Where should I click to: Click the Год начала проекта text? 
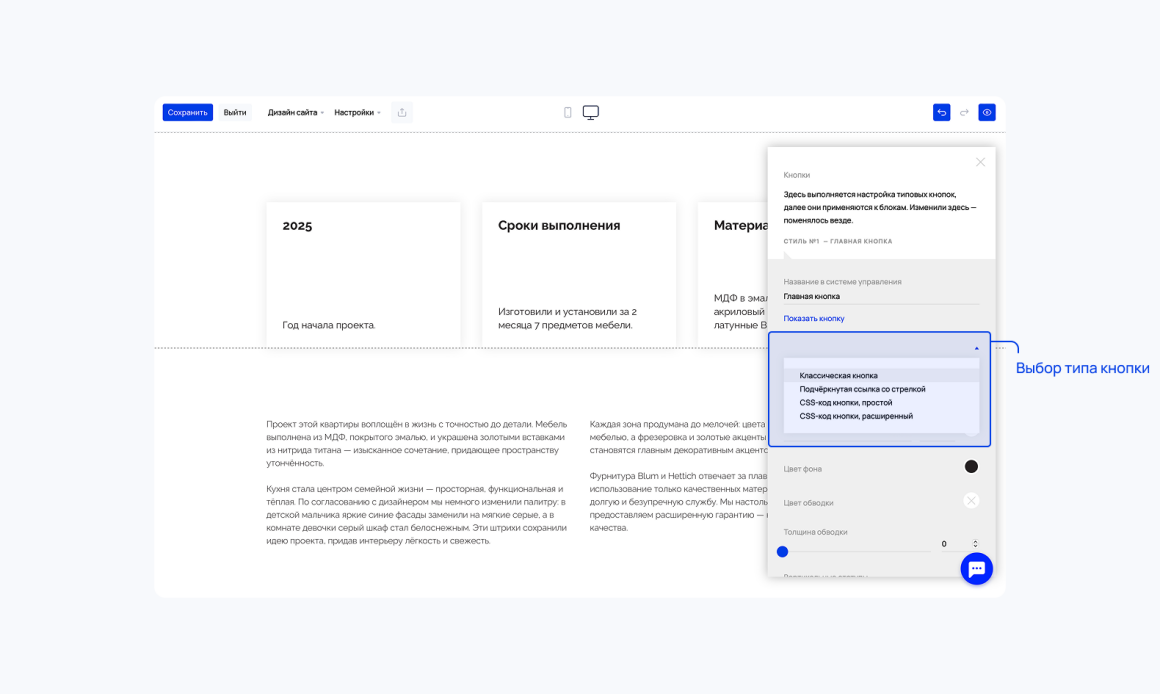[328, 325]
